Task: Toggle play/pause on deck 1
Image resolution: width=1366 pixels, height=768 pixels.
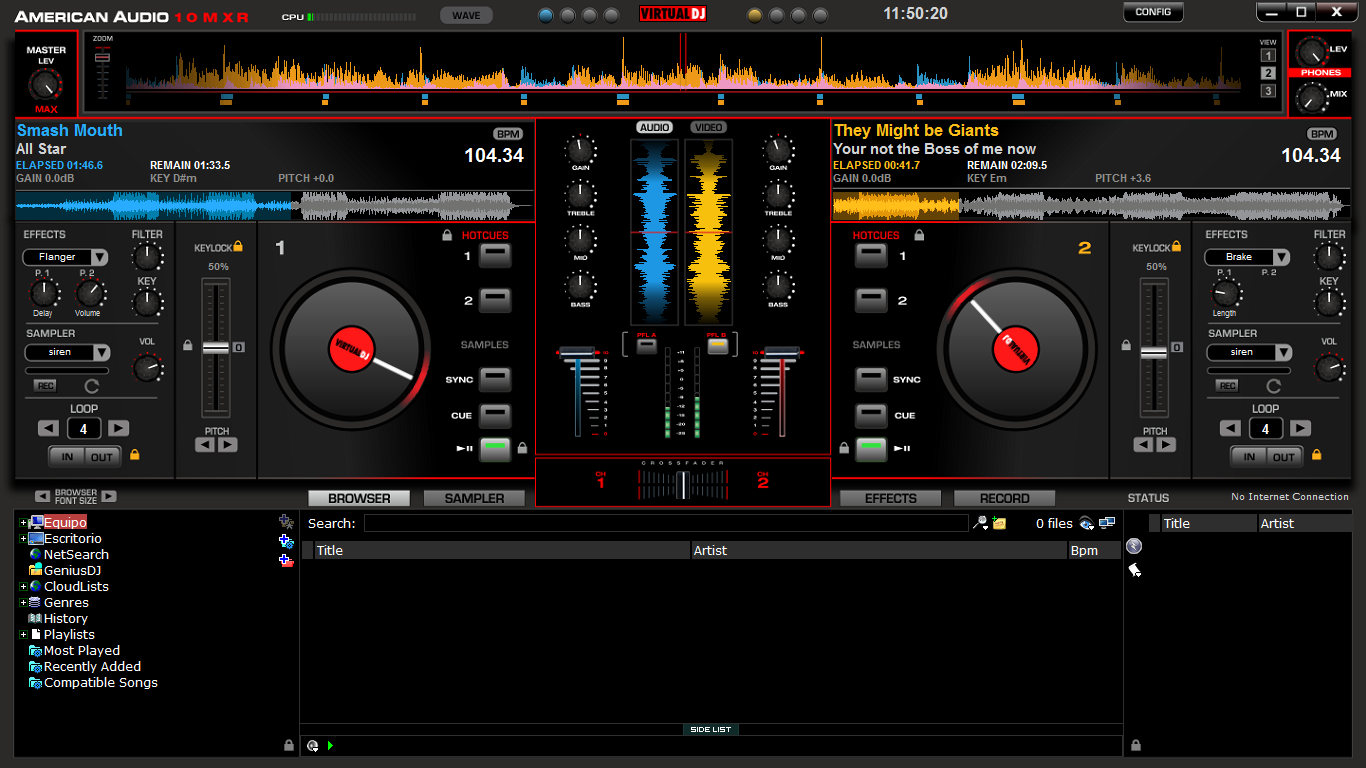Action: pos(495,449)
